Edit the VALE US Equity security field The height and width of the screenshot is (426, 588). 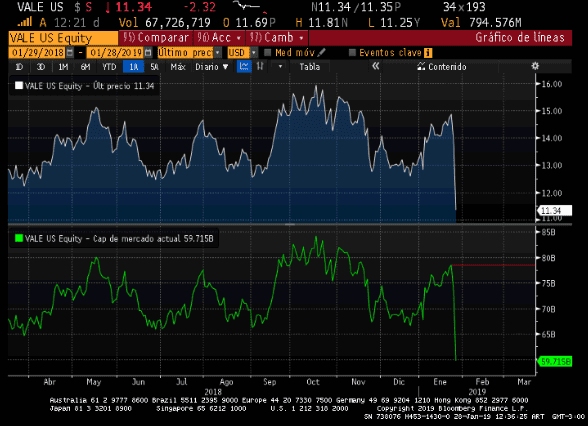tap(63, 38)
